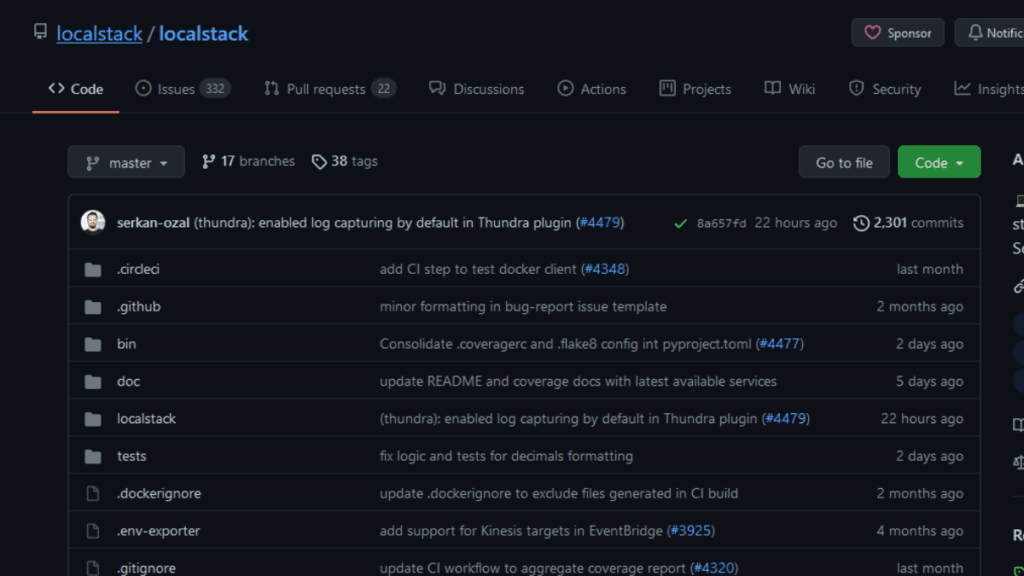
Task: Open the tests folder icon
Action: pos(94,456)
